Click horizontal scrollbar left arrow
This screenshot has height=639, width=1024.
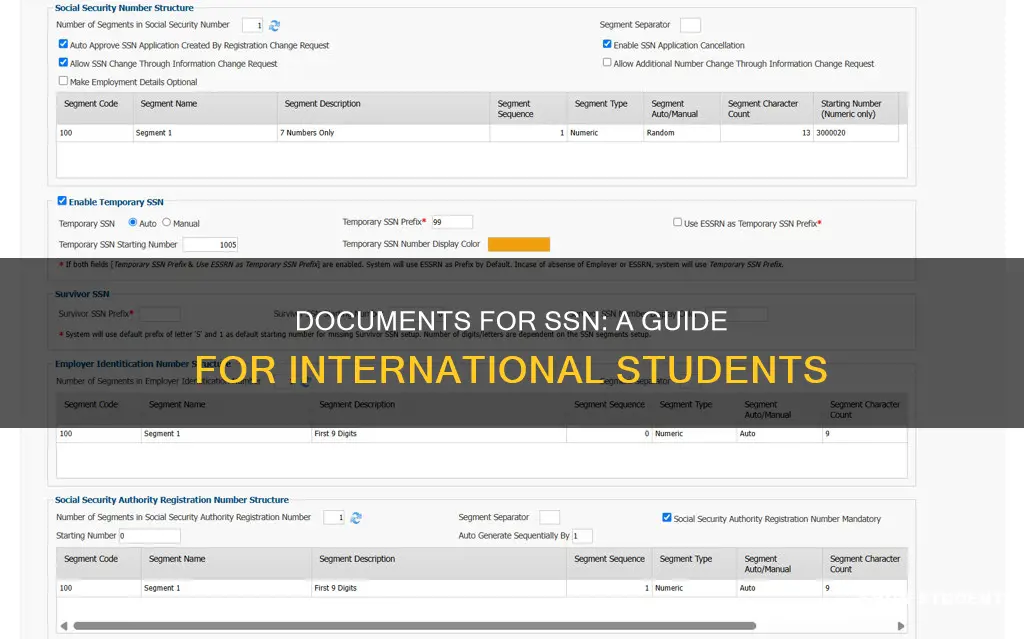64,626
